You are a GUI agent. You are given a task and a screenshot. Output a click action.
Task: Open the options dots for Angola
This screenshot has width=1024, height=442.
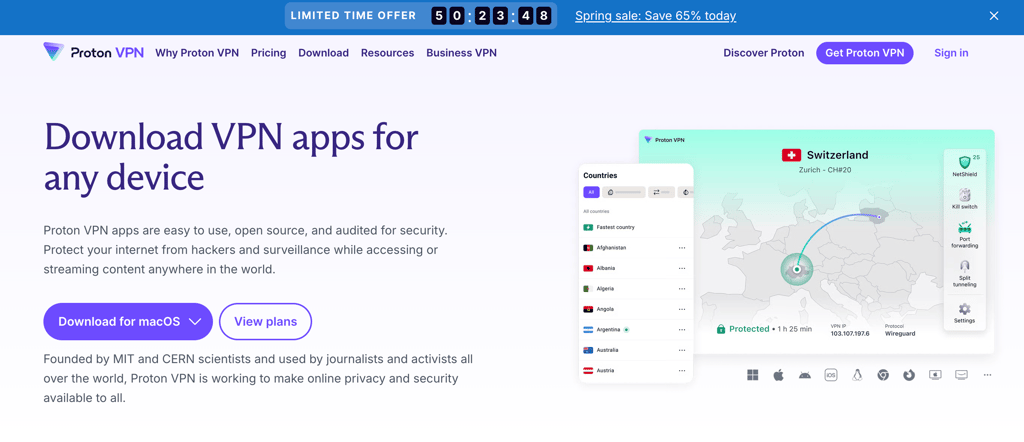pyautogui.click(x=682, y=309)
